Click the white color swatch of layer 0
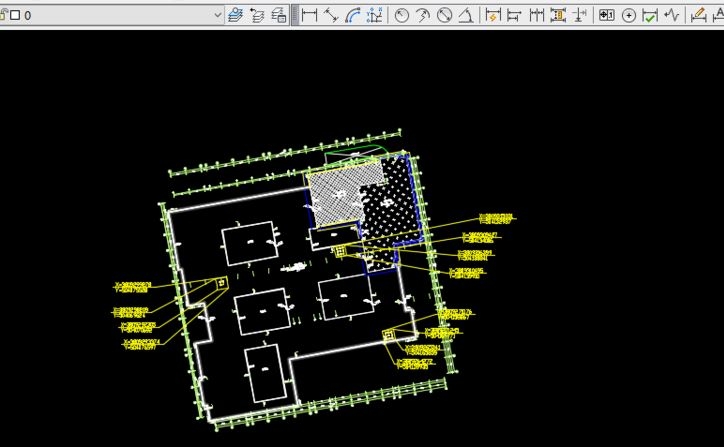724x447 pixels. (x=15, y=15)
